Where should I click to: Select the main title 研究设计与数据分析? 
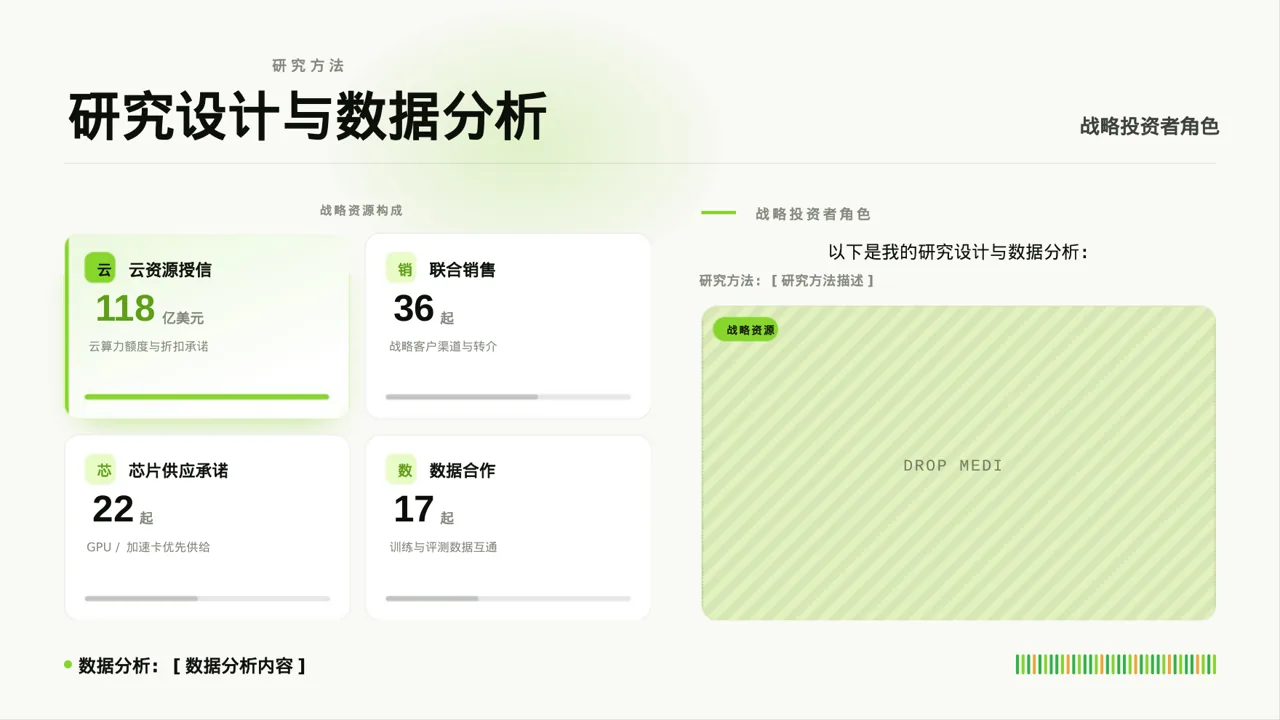click(x=308, y=117)
